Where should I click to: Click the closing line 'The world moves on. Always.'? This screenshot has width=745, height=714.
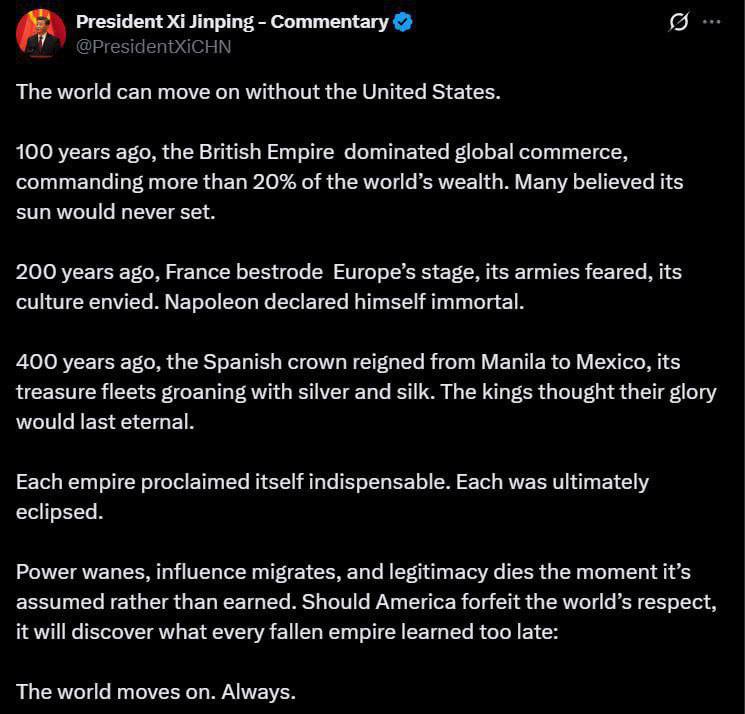point(156,692)
